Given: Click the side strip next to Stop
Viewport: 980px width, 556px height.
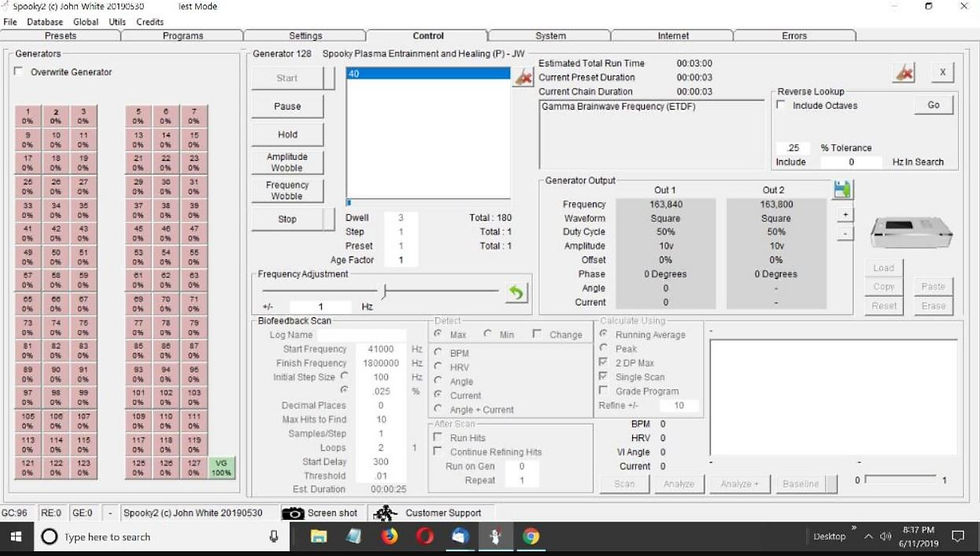Looking at the screenshot, I should pos(330,219).
